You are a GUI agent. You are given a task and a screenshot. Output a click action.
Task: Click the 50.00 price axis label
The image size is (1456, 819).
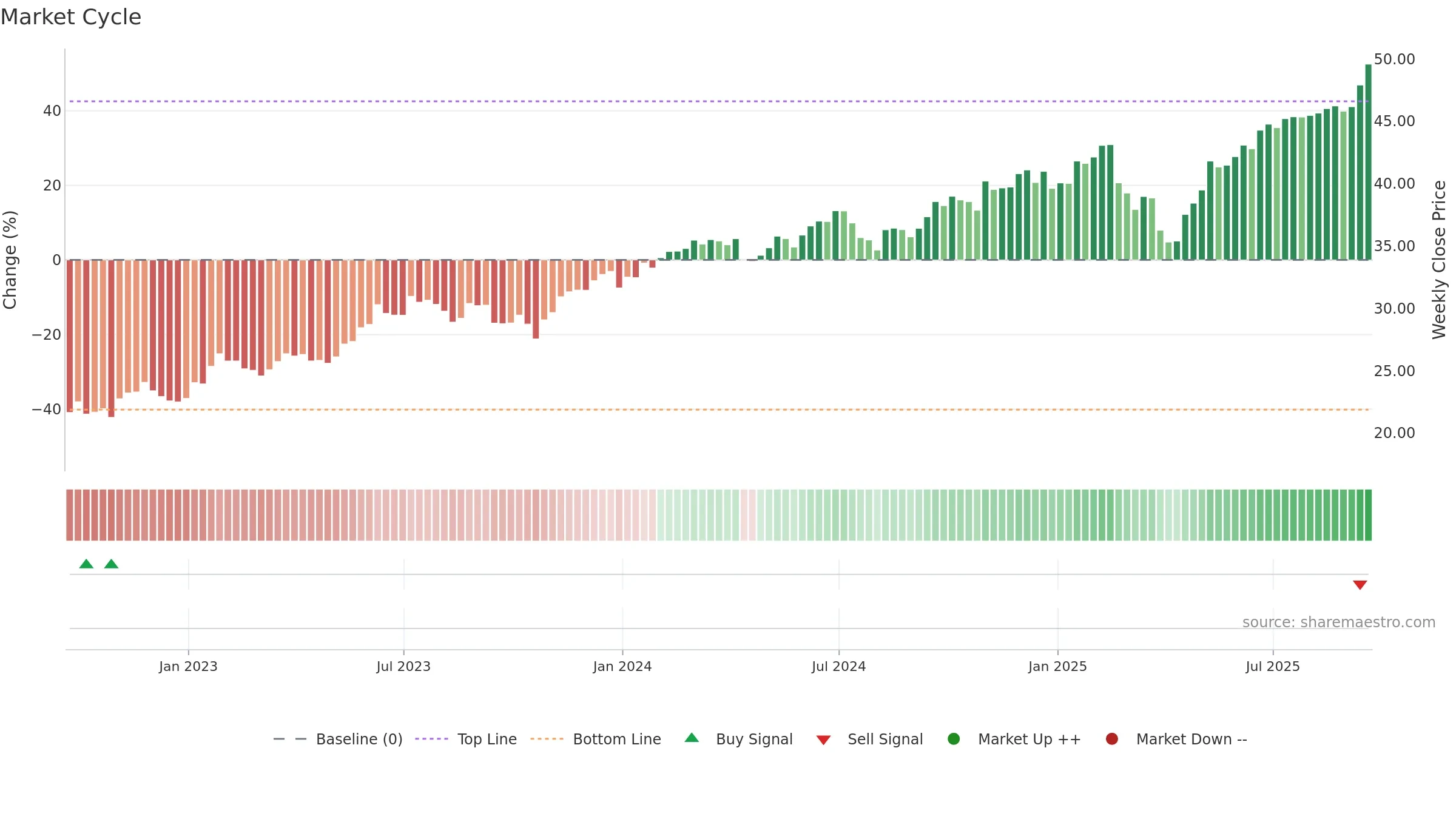(1394, 59)
